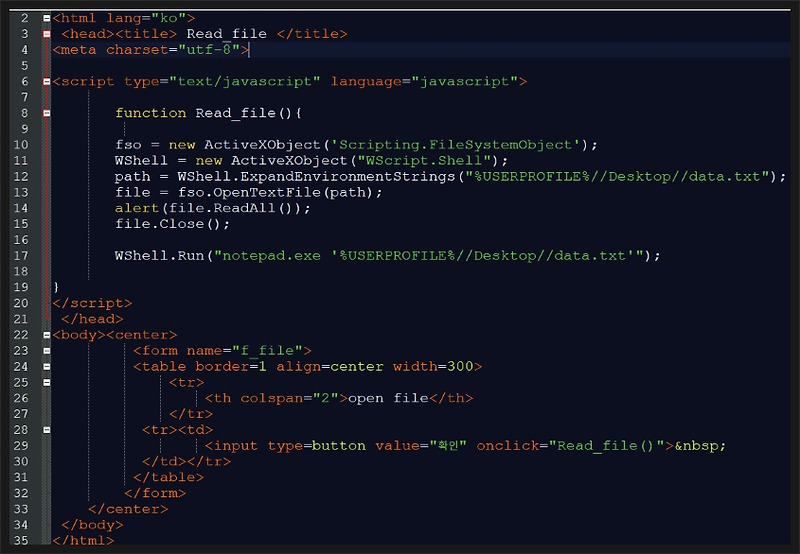Click the alert keyword on line 14
Viewport: 800px width, 554px height.
point(137,208)
